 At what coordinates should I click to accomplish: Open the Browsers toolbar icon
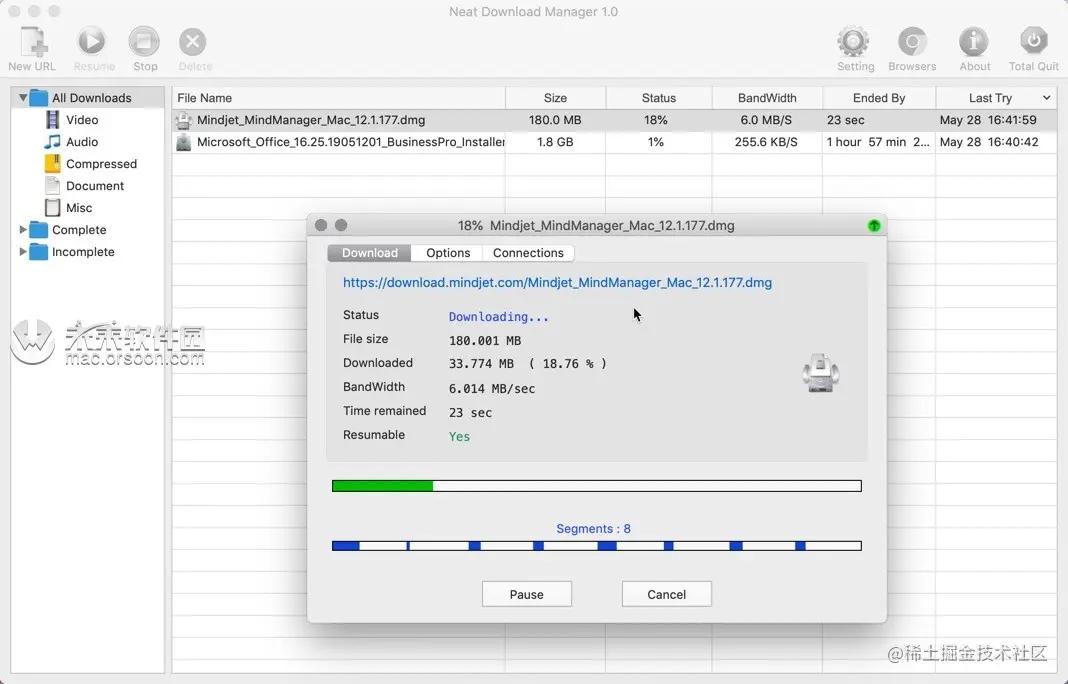click(912, 42)
